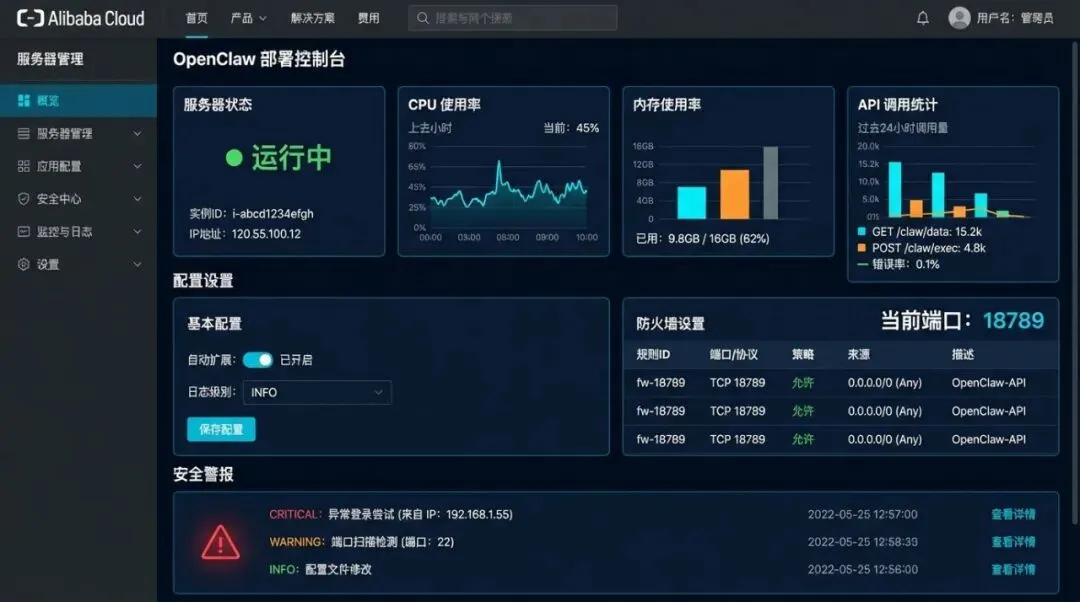Click the Alibaba Cloud logo
The width and height of the screenshot is (1080, 602).
pyautogui.click(x=81, y=19)
